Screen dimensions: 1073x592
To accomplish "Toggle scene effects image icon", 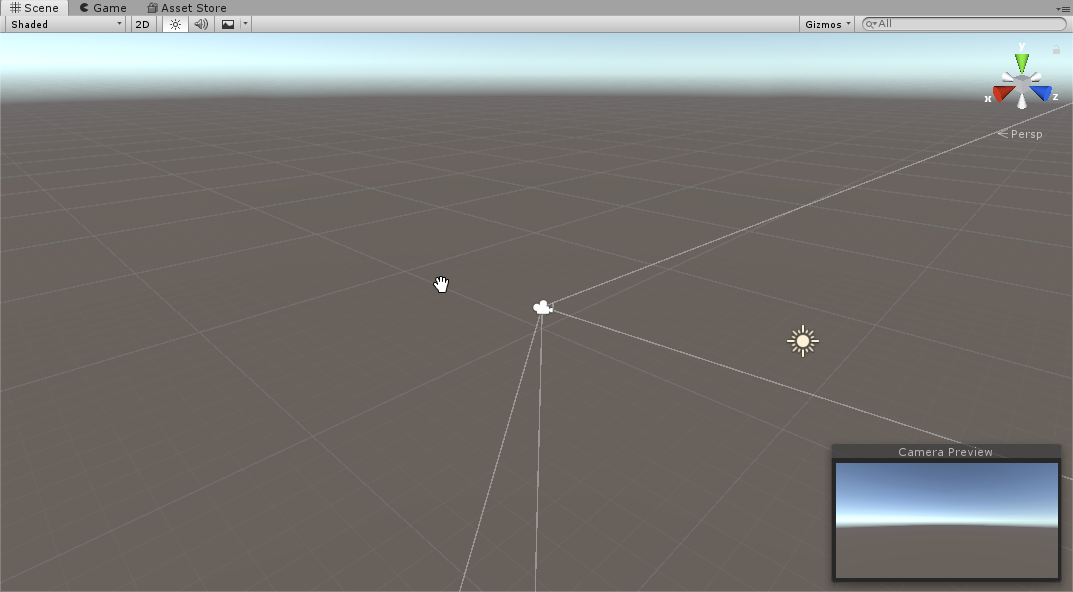I will [x=228, y=24].
